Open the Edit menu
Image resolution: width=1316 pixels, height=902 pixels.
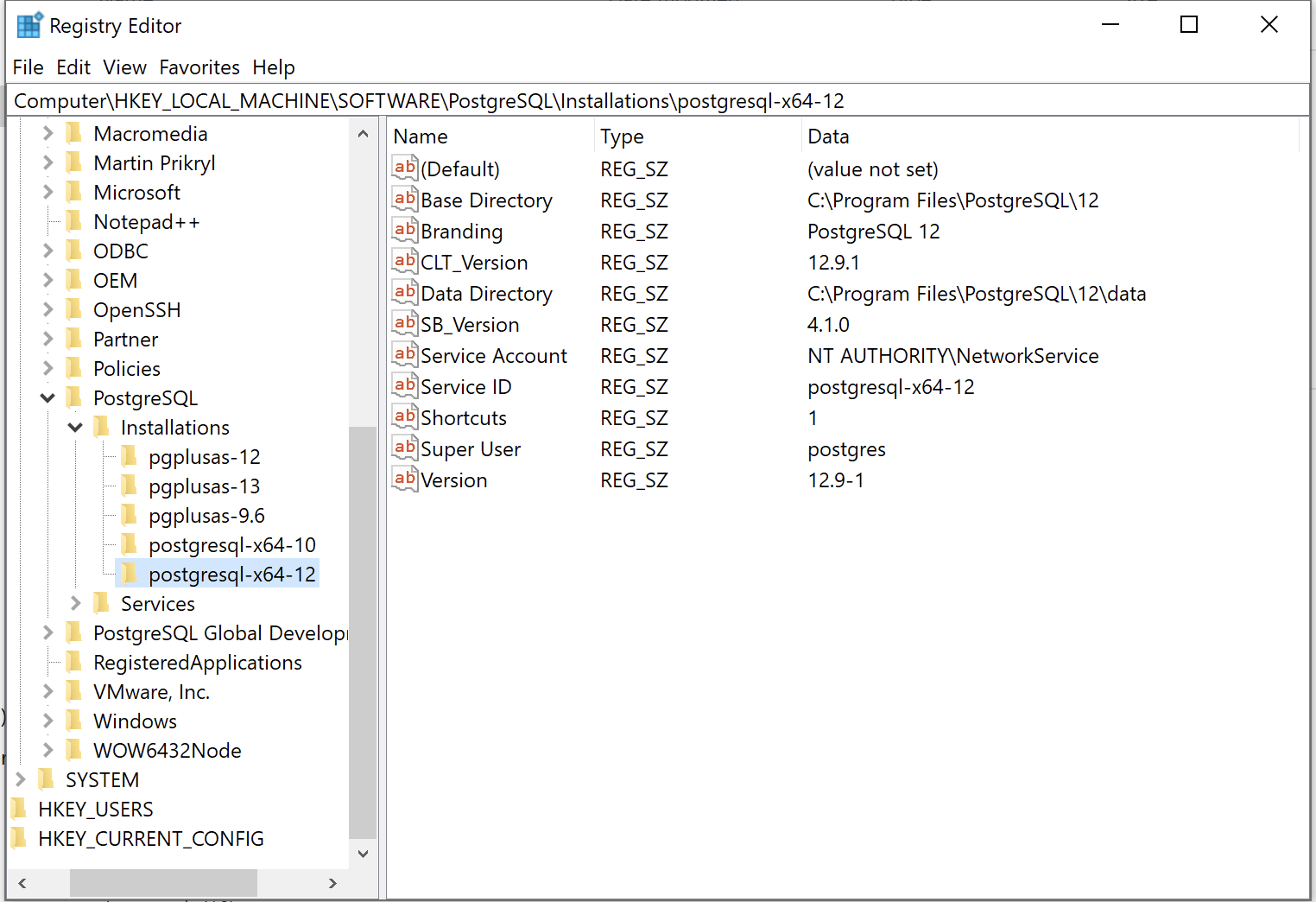point(73,67)
